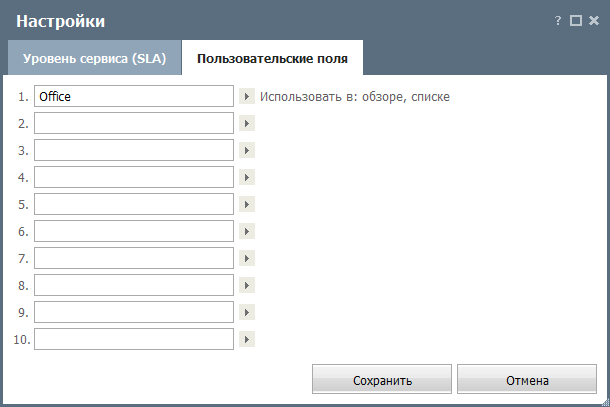Click into custom field number 7 input
Screen dimensions: 610x407
tap(134, 258)
